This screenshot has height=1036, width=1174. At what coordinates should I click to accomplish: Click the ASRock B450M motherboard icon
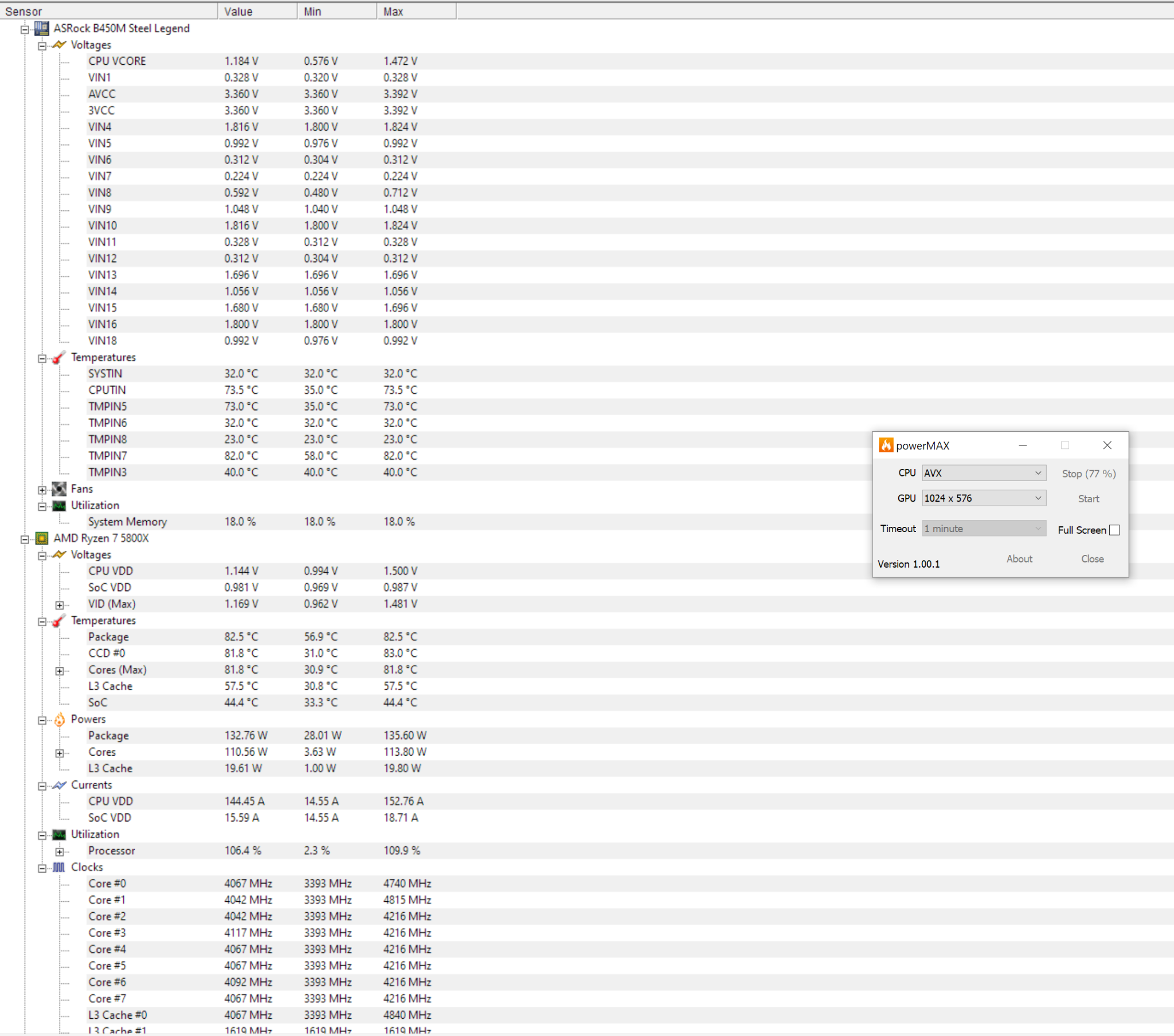coord(41,28)
